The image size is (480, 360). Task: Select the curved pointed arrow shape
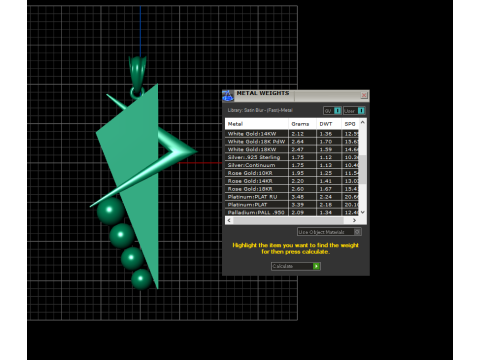click(177, 150)
